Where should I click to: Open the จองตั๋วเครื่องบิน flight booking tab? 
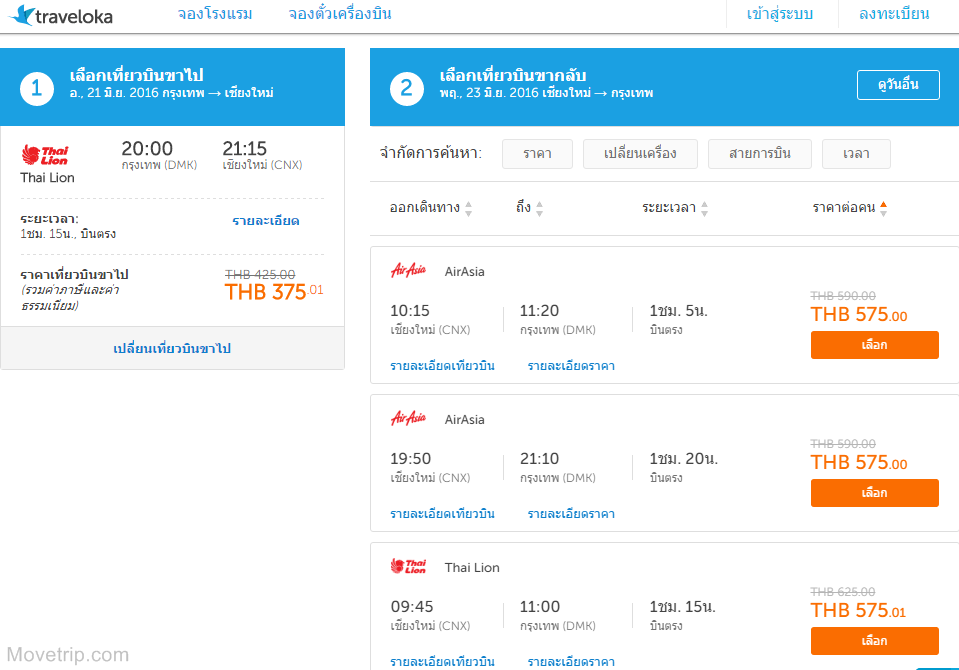click(340, 15)
